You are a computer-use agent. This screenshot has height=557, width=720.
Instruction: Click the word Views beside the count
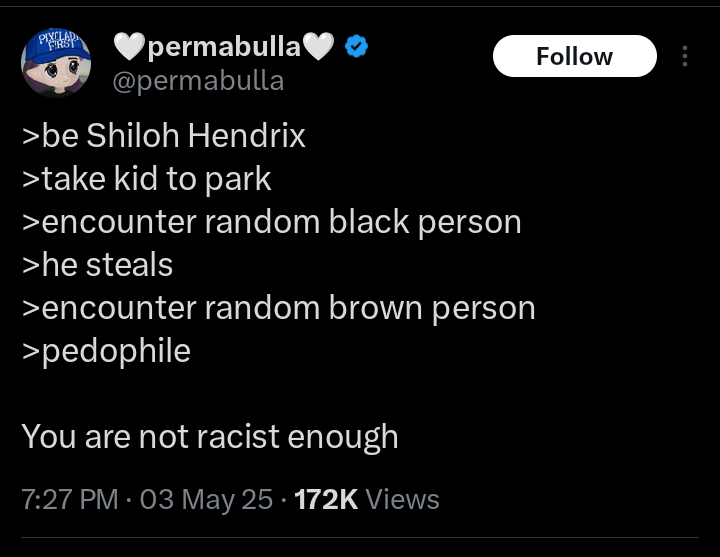coord(402,498)
